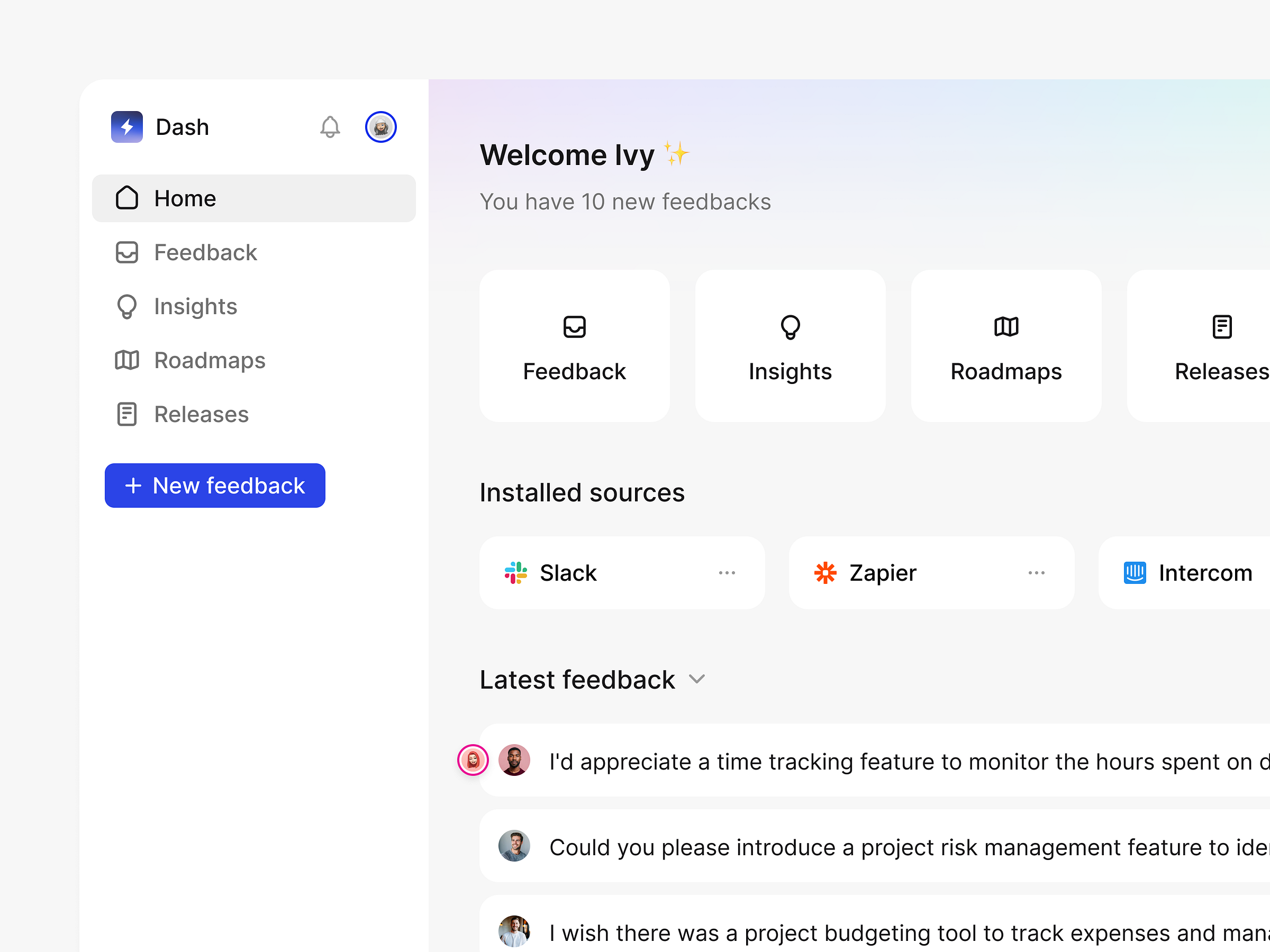Click the Latest feedback heading

pos(577,680)
